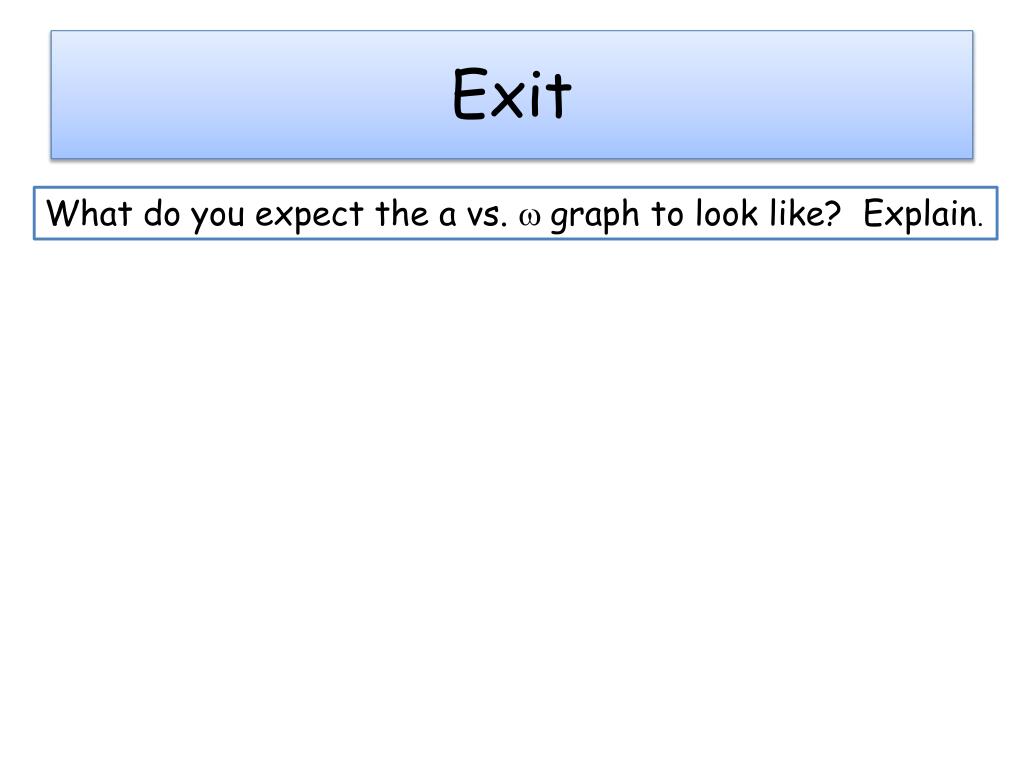1024x768 pixels.
Task: Click the letter "E" in the Exit title
Action: click(x=469, y=95)
